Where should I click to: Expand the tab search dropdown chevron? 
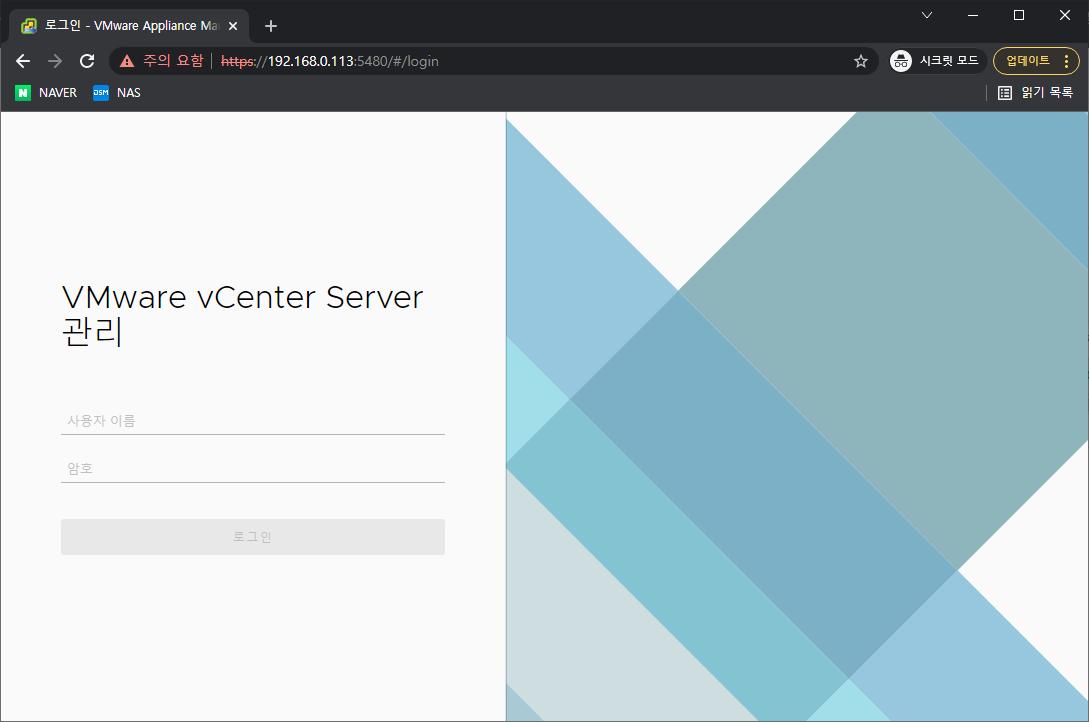(926, 15)
